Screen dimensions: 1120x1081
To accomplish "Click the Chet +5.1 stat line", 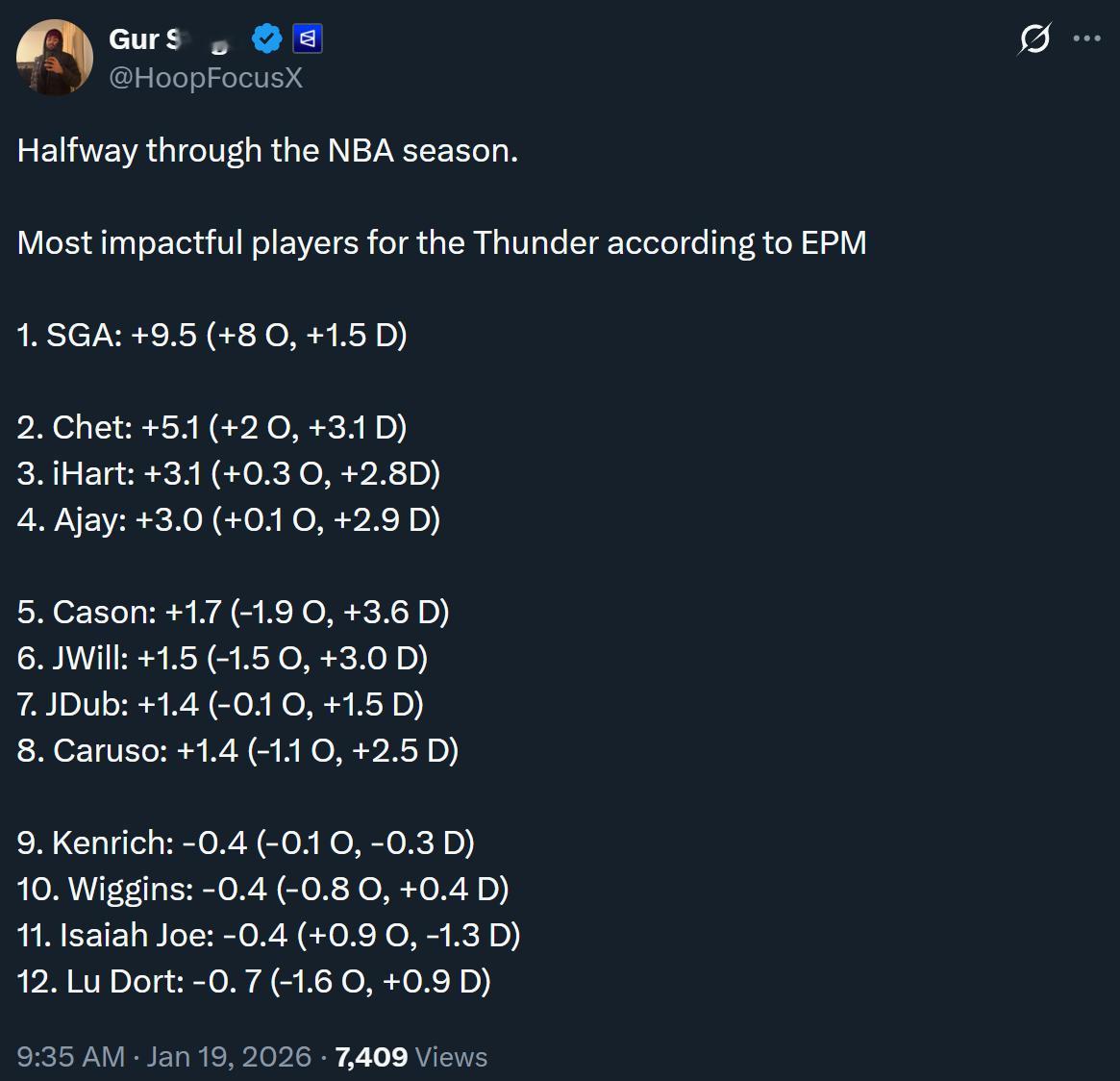I will (212, 428).
